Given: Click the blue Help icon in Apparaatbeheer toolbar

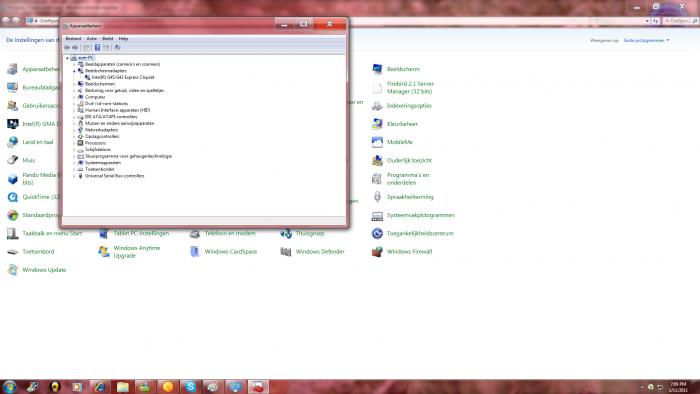Looking at the screenshot, I should coord(97,47).
